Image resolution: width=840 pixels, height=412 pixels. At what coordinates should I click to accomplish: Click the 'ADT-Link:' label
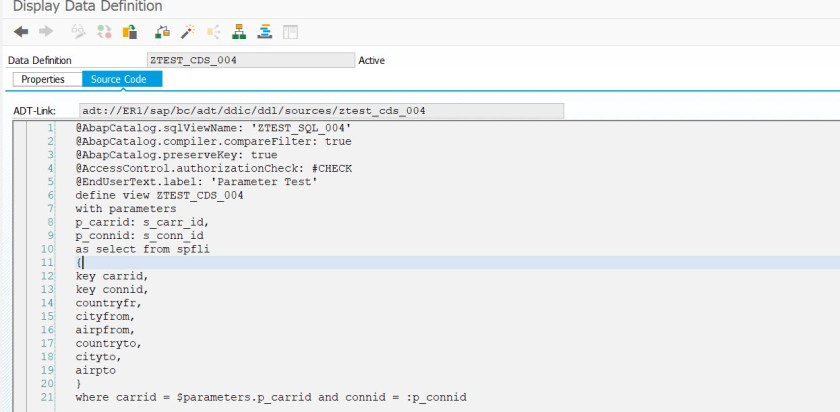[34, 111]
